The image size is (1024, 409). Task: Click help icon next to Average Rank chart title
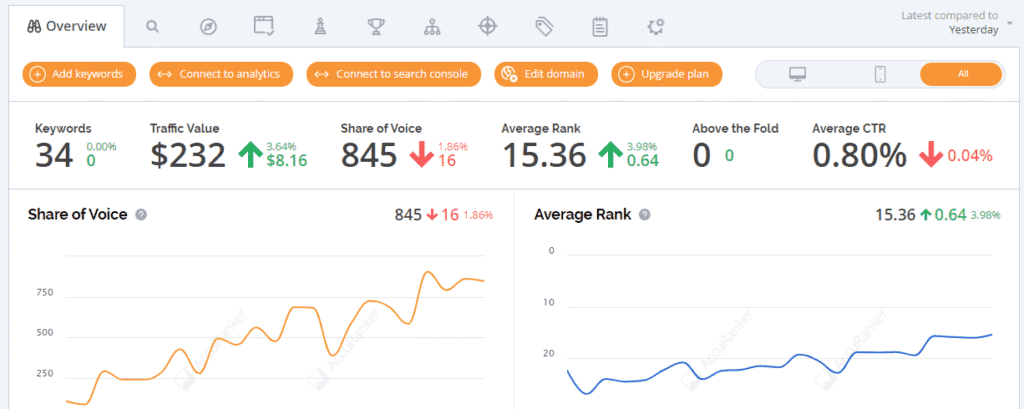(x=645, y=214)
